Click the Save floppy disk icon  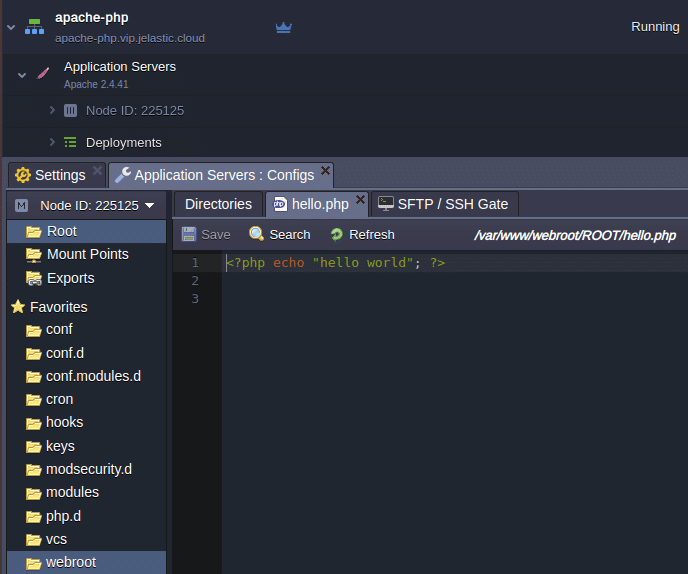point(189,234)
